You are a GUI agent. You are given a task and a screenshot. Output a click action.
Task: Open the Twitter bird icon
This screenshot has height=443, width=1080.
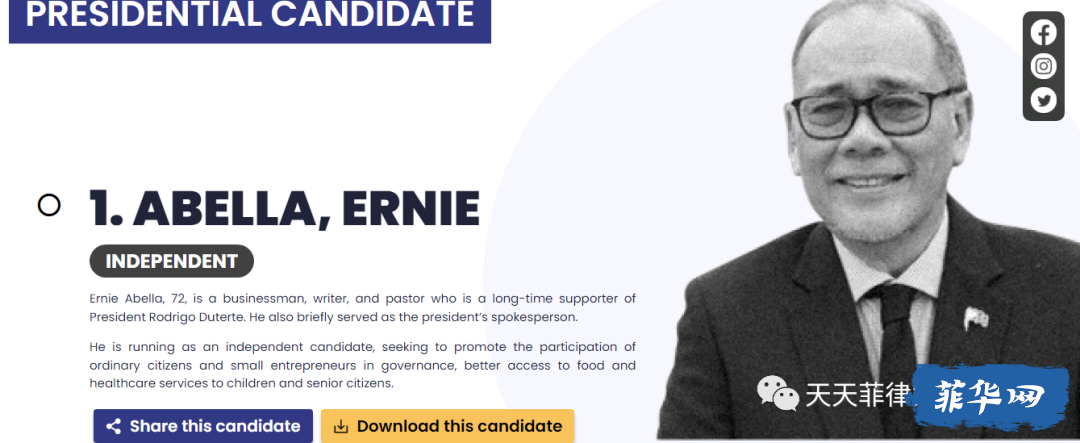tap(1043, 101)
